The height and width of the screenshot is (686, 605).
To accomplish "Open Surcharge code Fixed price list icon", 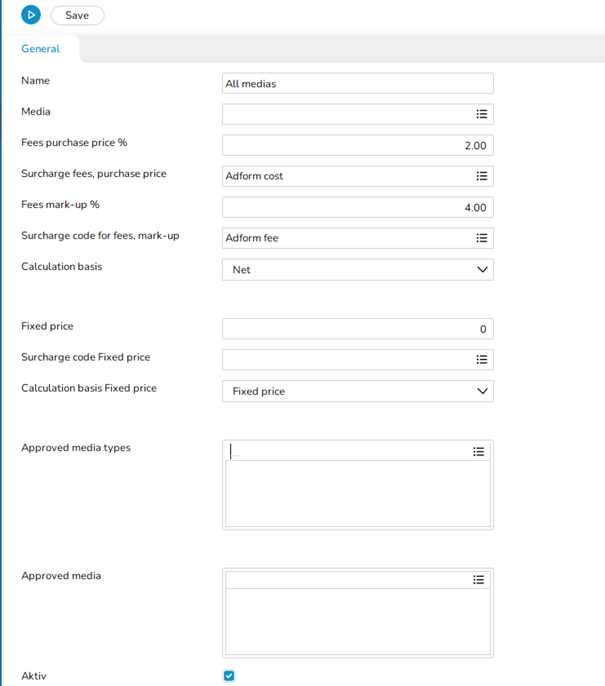I will [481, 360].
